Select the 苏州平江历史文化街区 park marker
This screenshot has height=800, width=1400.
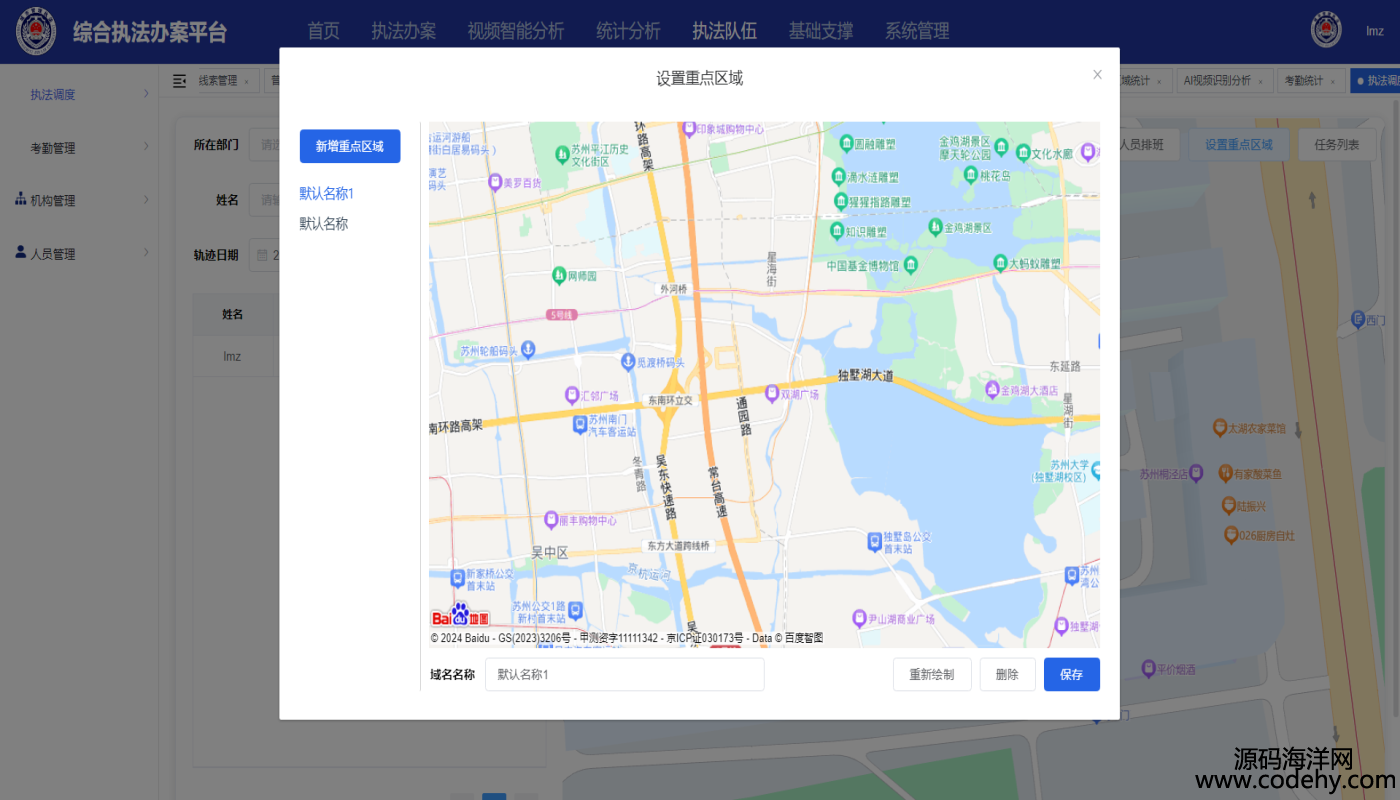coord(561,154)
